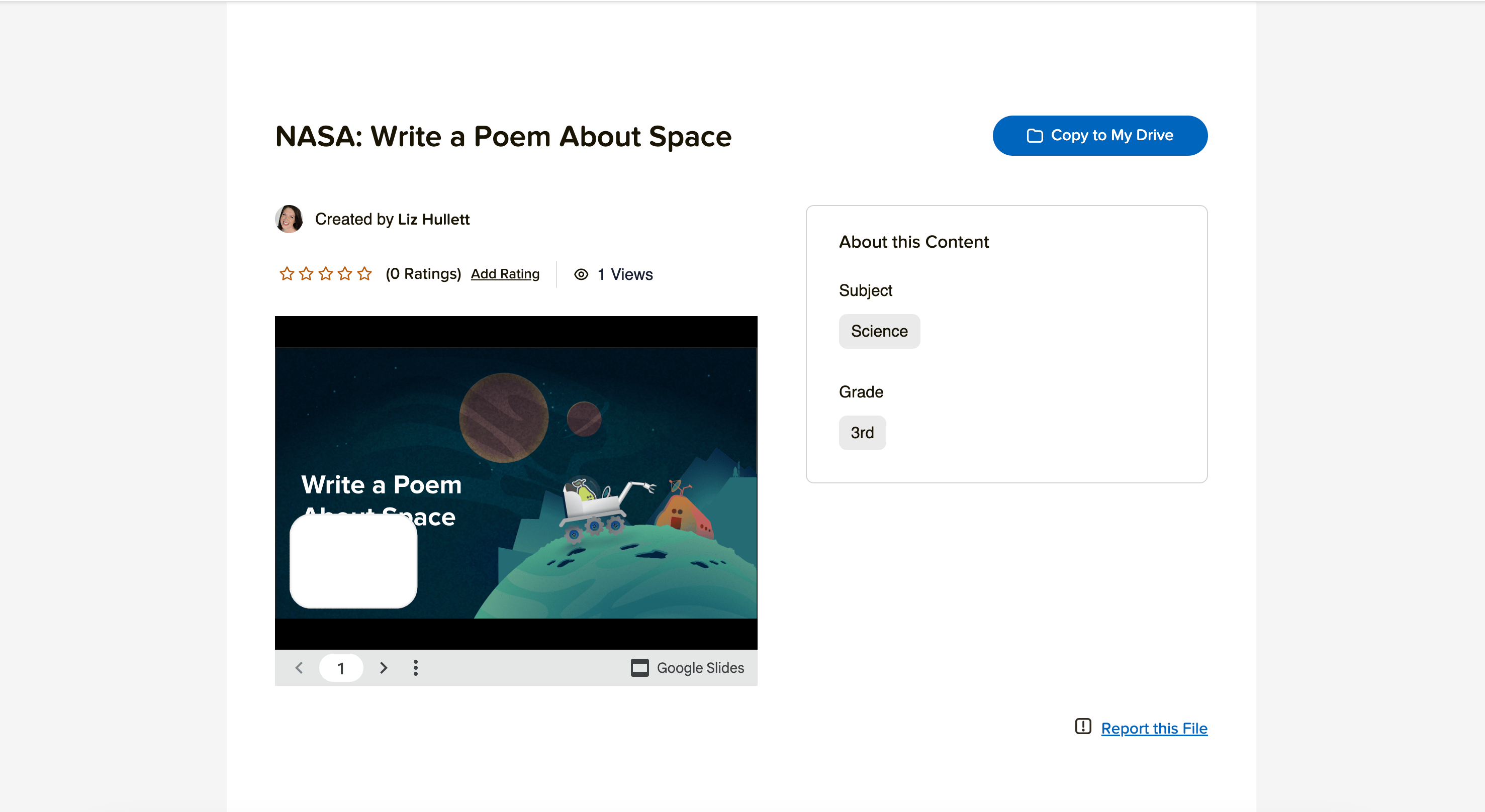The height and width of the screenshot is (812, 1485).
Task: Open Report this File link
Action: [x=1154, y=729]
